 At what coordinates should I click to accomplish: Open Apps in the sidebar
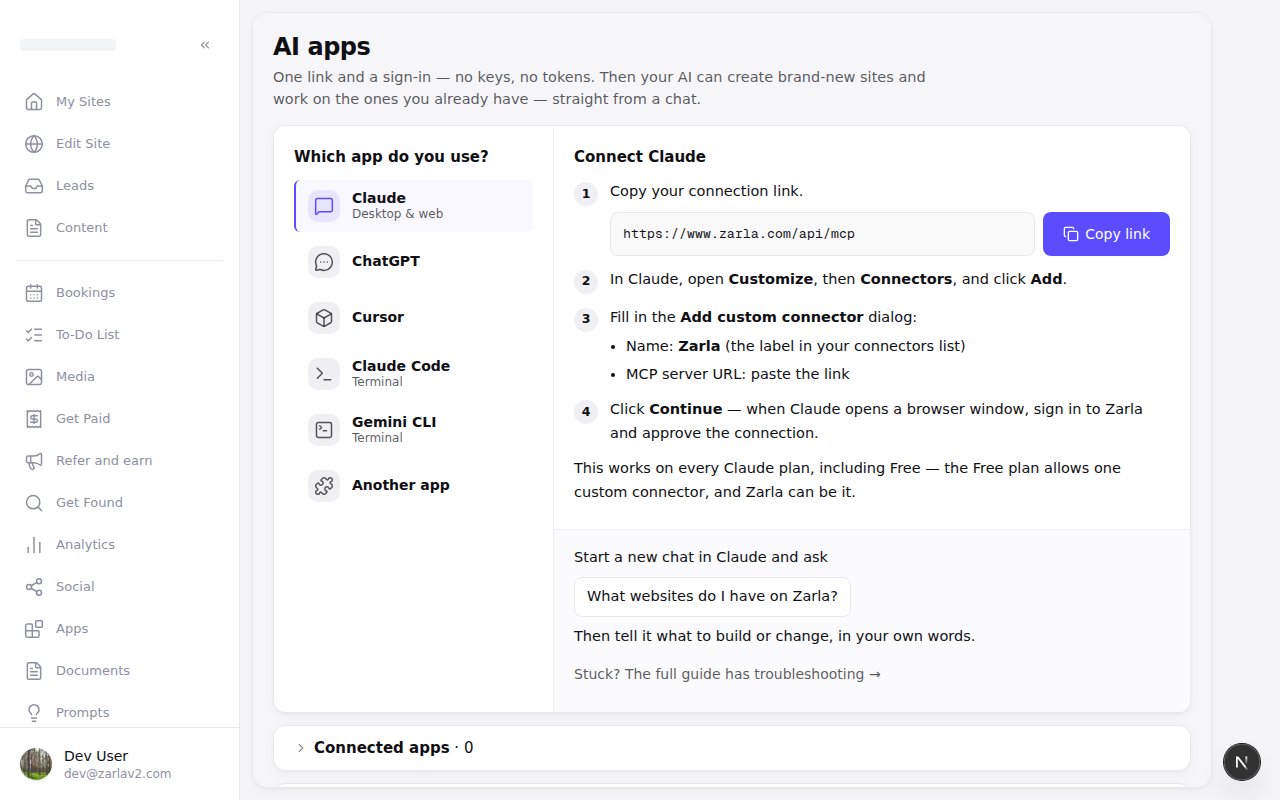120,629
